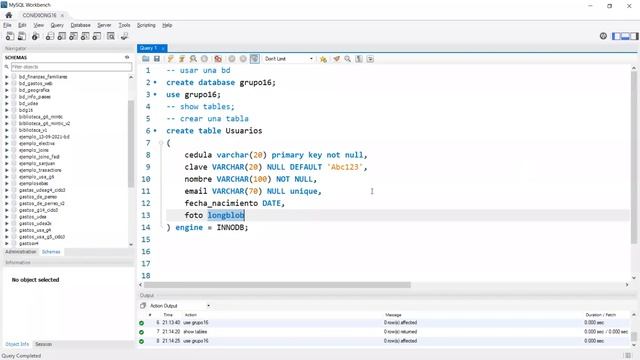
Task: Toggle the left sidebar panel visibility
Action: tap(616, 36)
